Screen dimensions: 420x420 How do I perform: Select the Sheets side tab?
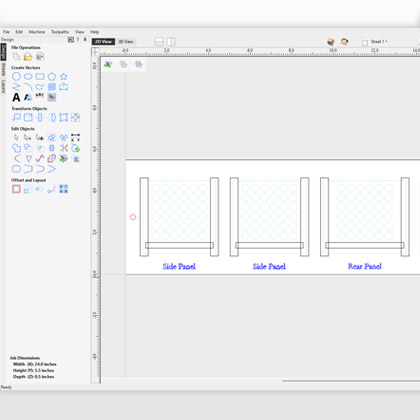click(3, 69)
